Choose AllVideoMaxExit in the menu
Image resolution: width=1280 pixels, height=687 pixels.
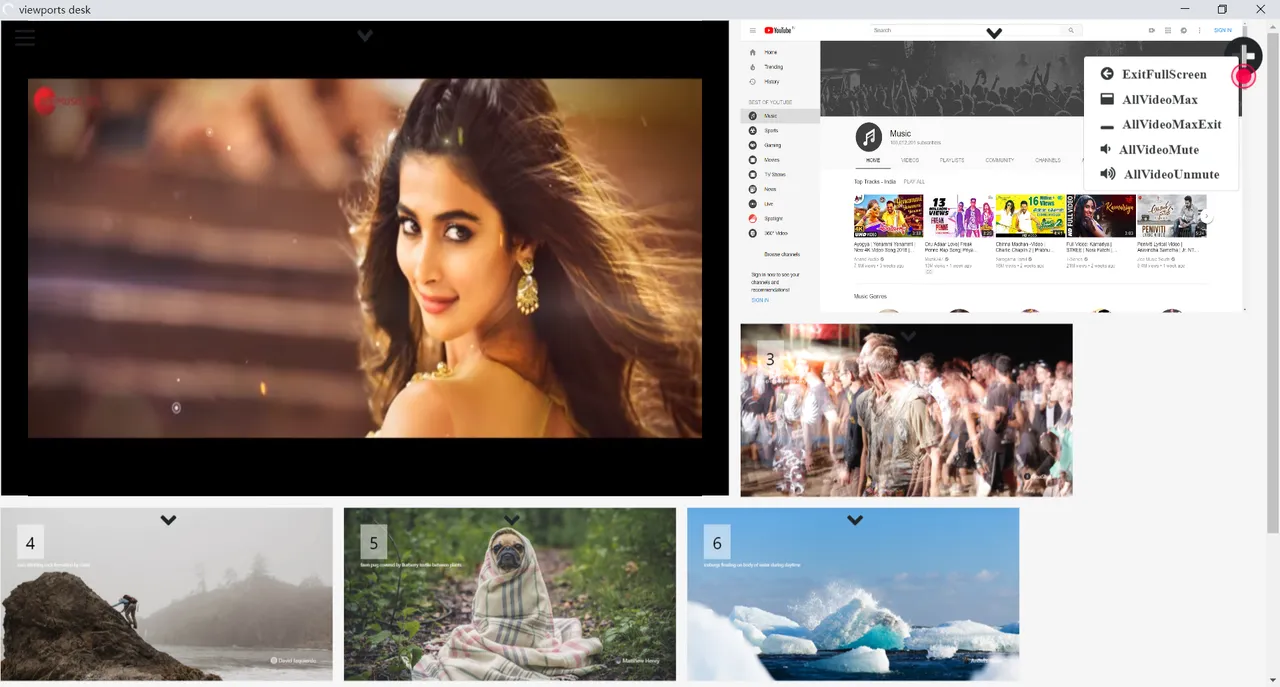point(1160,125)
